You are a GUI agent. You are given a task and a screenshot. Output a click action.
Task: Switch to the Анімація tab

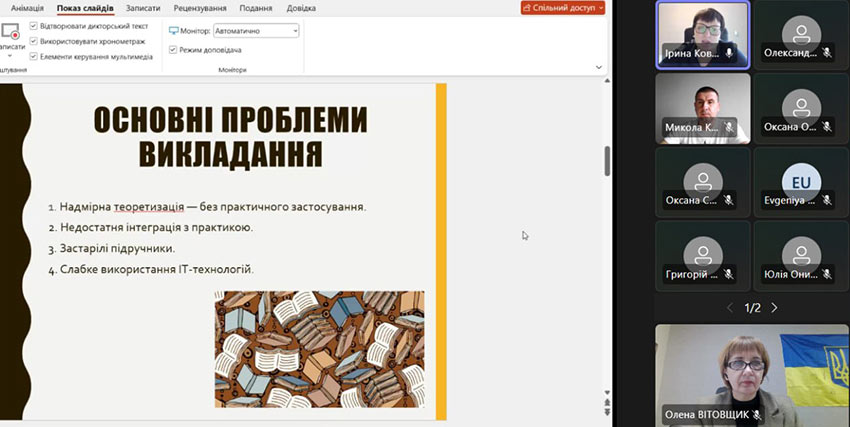pyautogui.click(x=27, y=8)
